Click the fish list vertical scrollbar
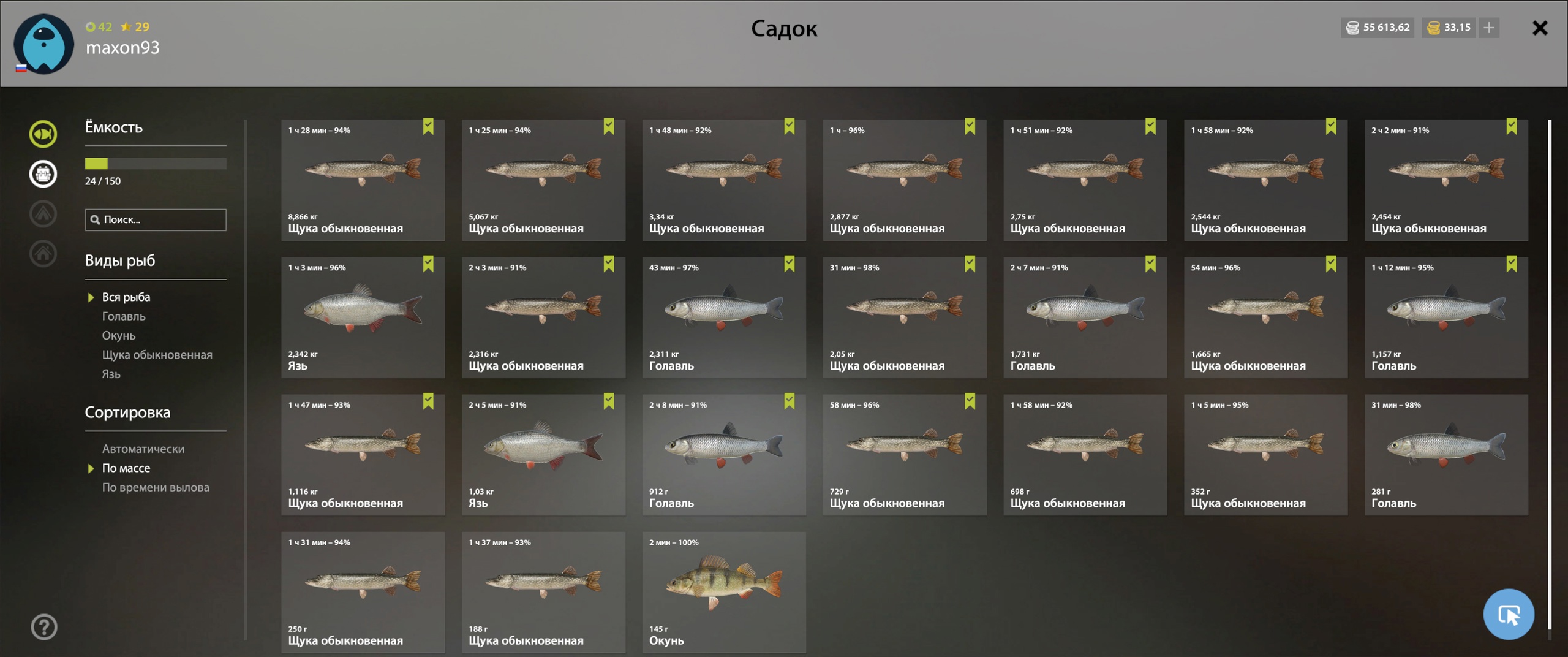The height and width of the screenshot is (657, 1568). [1549, 374]
